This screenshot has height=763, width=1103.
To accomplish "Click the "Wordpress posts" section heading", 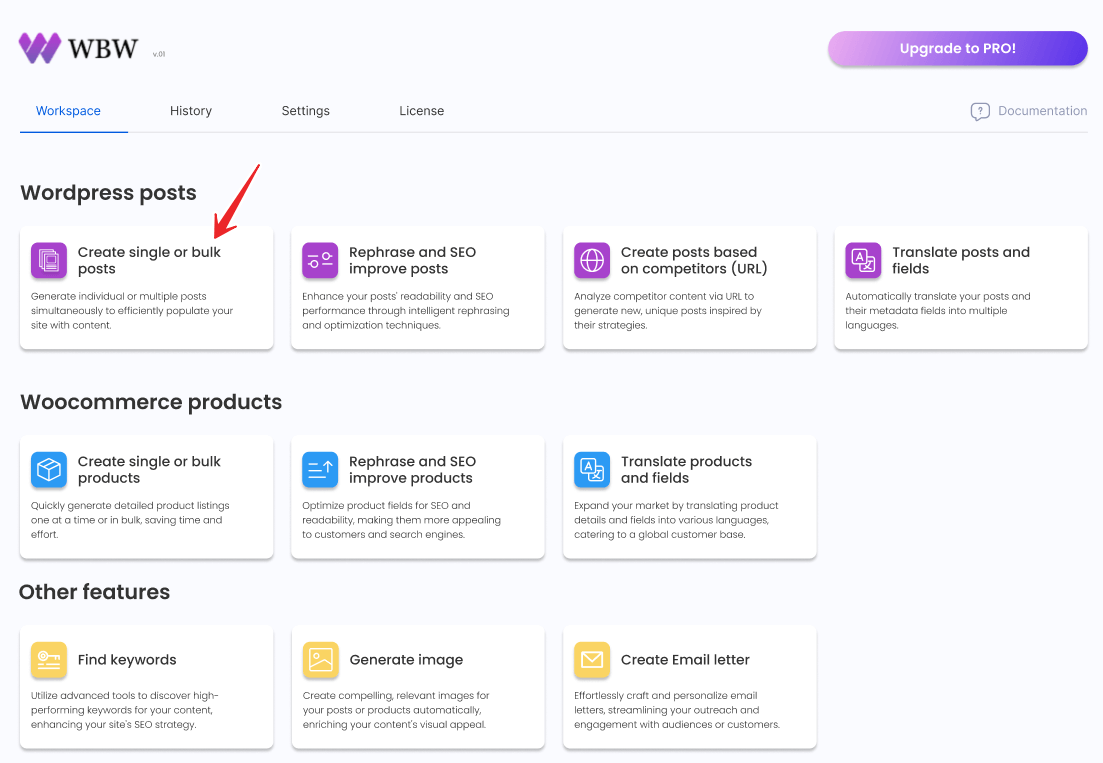I will pyautogui.click(x=108, y=193).
